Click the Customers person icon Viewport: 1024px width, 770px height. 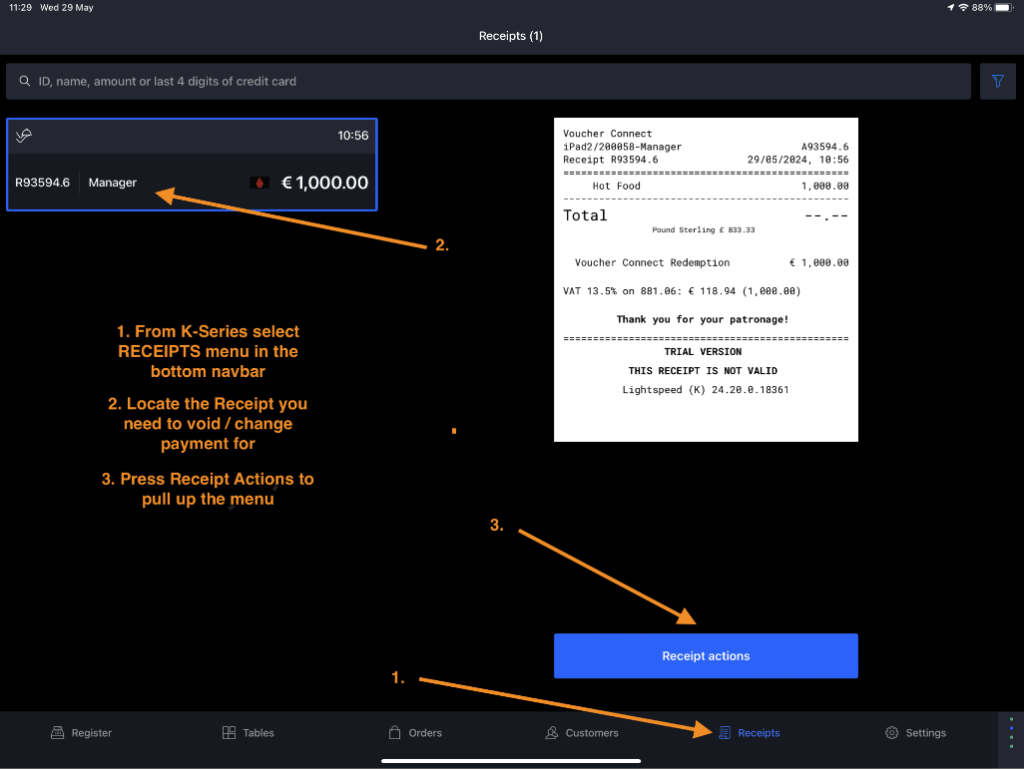[x=552, y=733]
